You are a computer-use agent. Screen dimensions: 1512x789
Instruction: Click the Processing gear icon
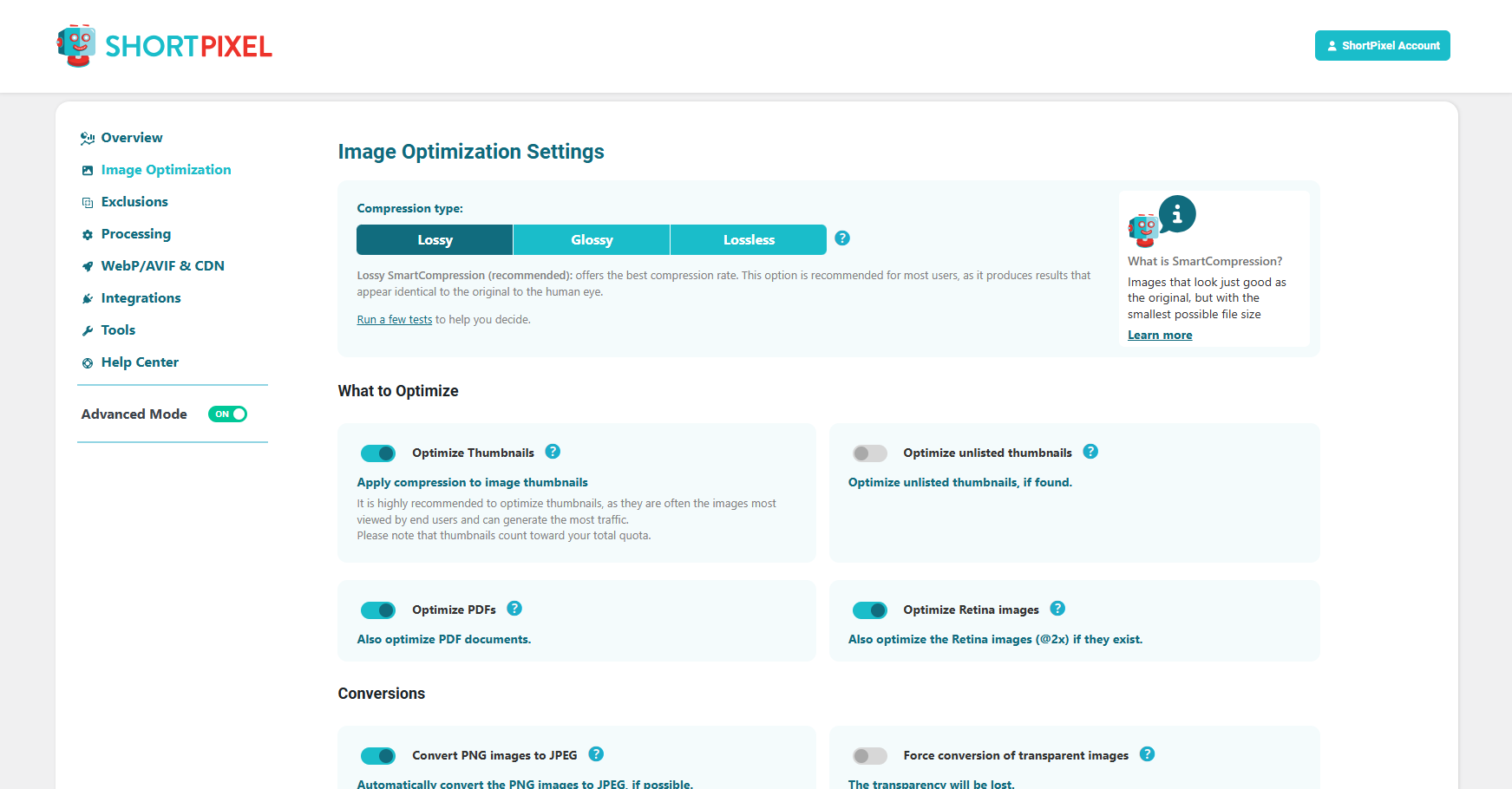point(88,235)
